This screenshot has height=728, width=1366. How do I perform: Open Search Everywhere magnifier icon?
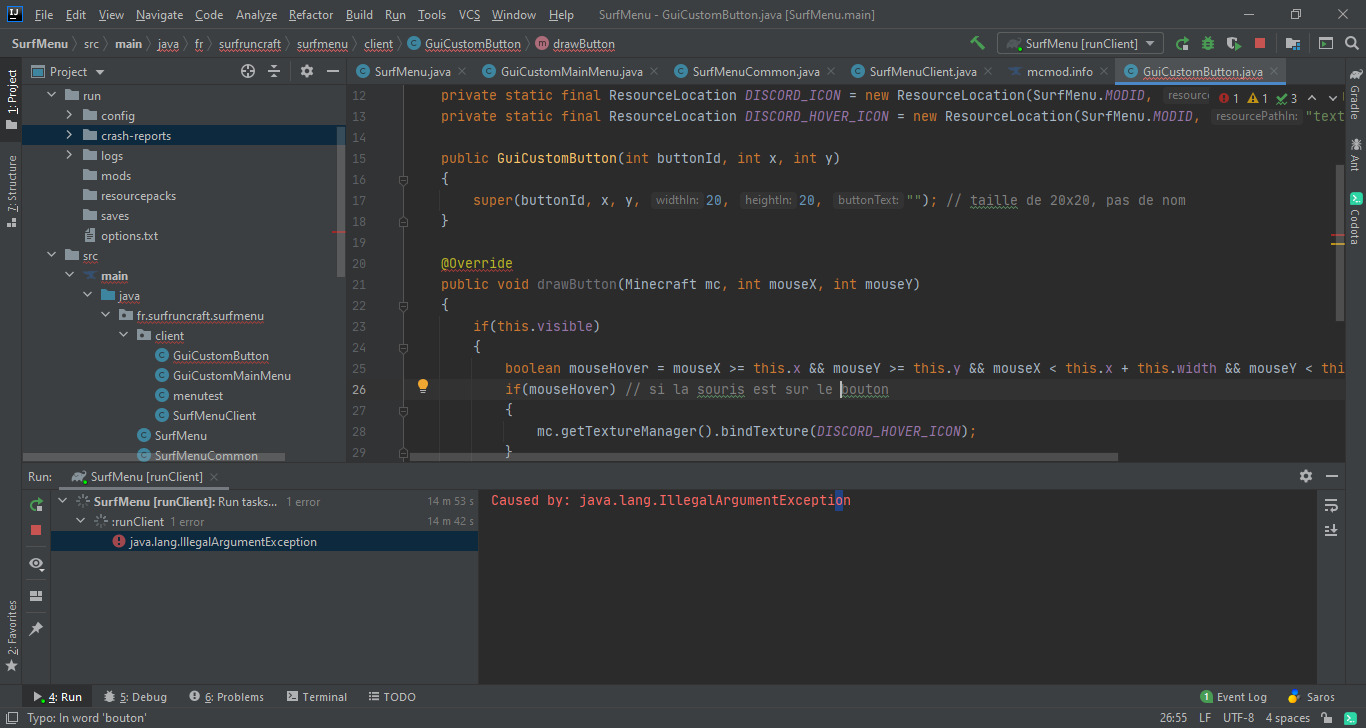tap(1351, 43)
